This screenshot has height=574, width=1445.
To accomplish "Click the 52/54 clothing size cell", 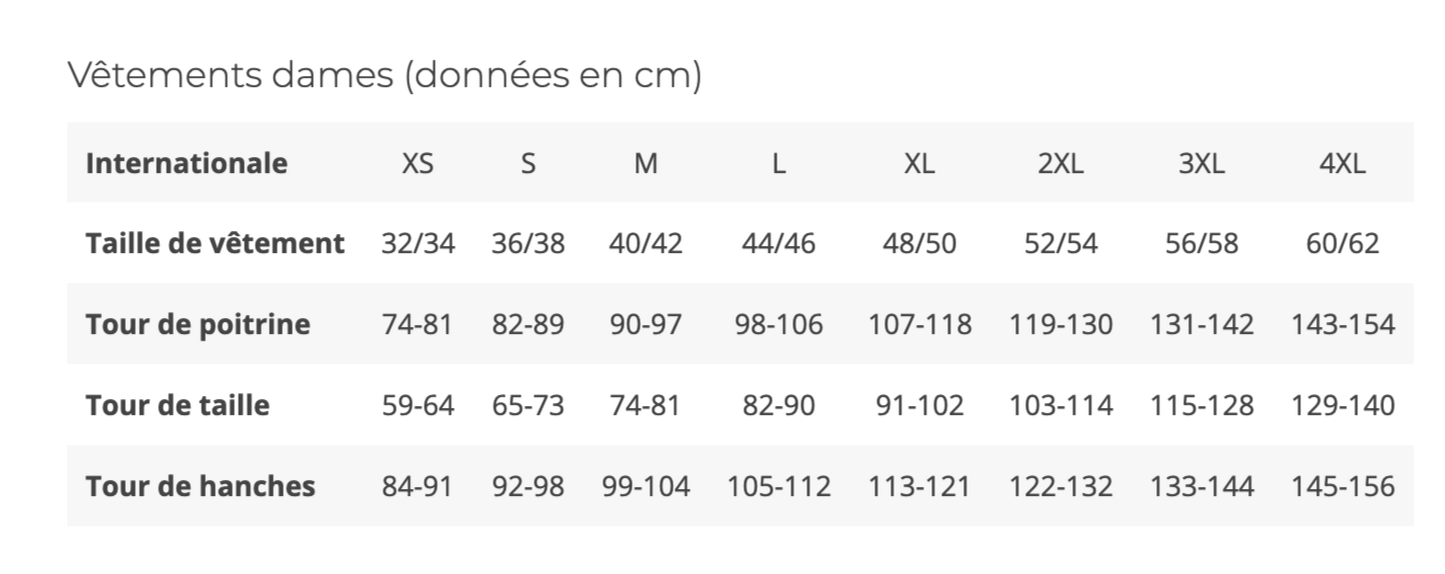I will [x=1060, y=244].
